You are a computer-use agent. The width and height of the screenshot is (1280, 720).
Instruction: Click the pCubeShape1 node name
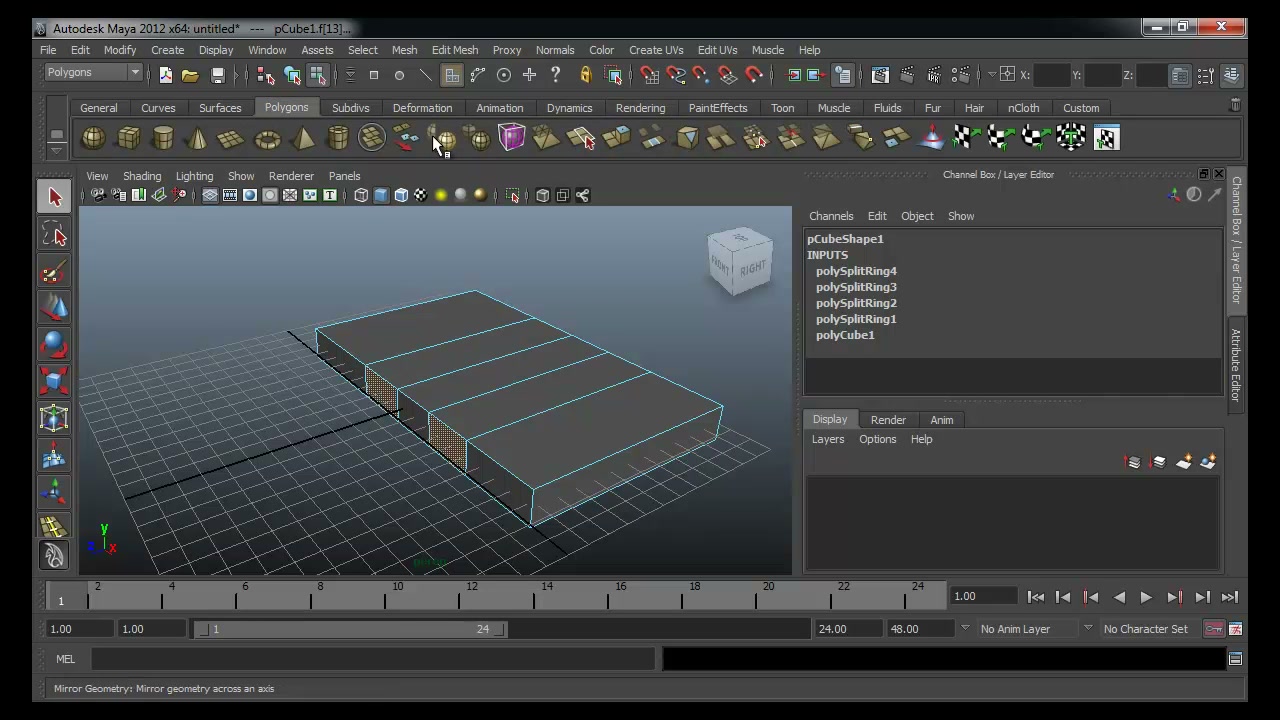(x=845, y=239)
